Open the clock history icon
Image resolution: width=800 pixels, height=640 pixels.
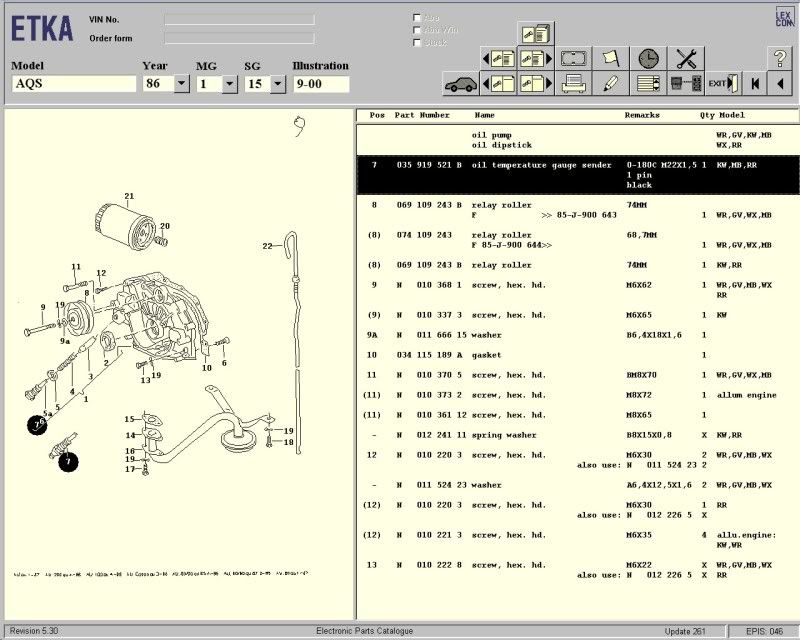648,59
